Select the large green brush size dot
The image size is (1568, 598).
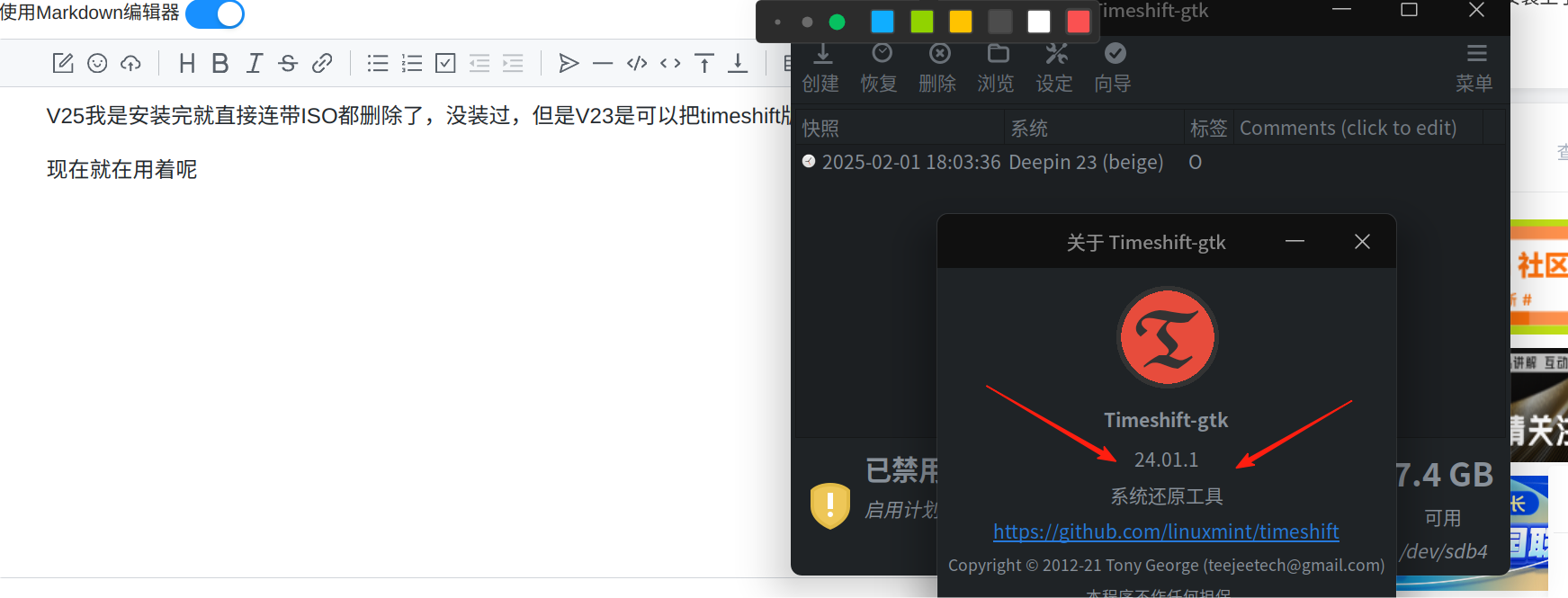point(837,22)
